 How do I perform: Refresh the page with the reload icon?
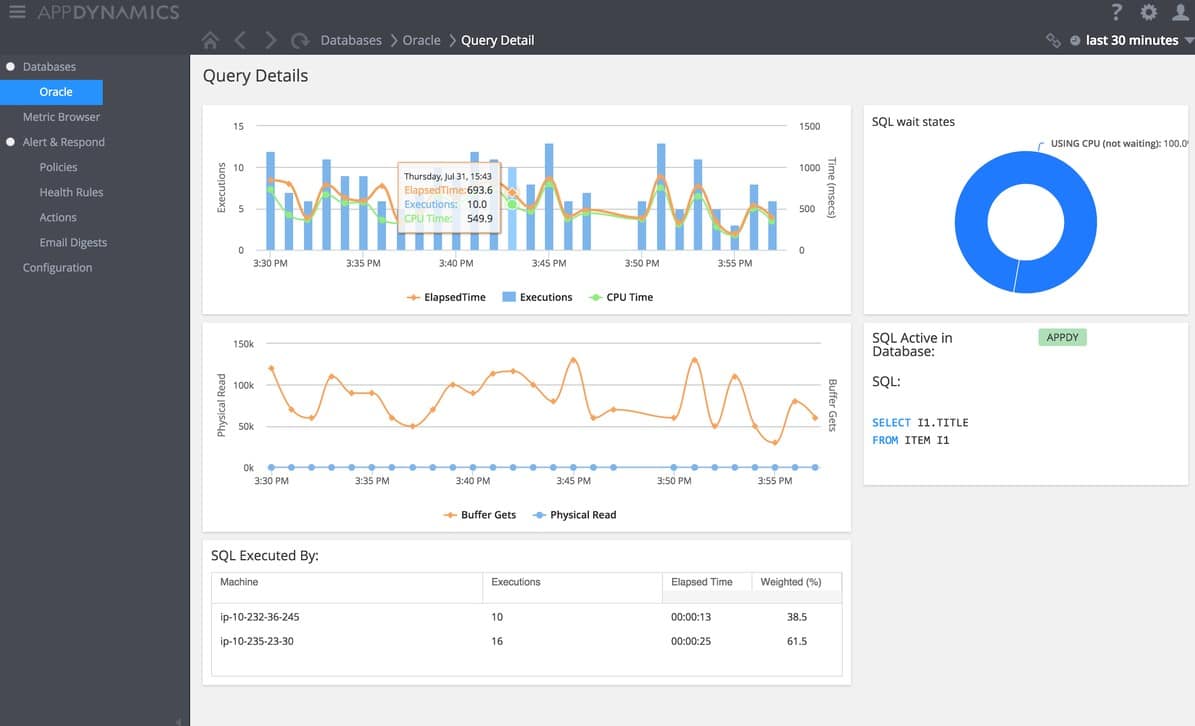coord(300,40)
